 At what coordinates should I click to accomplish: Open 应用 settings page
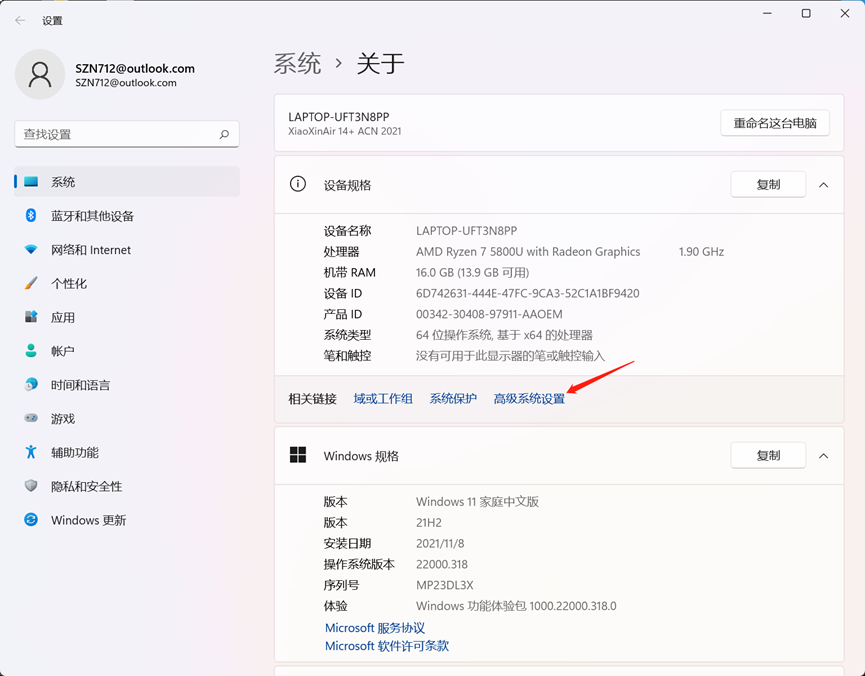point(127,317)
